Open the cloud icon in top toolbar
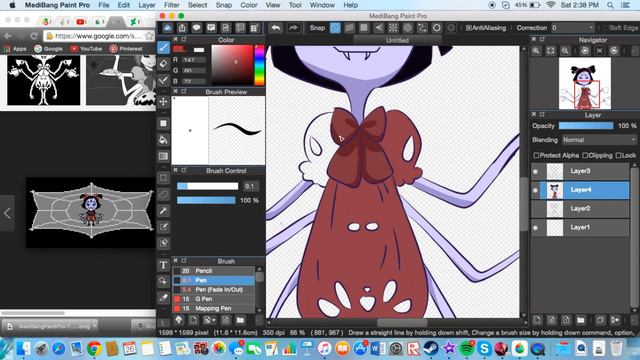Screen dimensions: 640x360 pyautogui.click(x=167, y=28)
